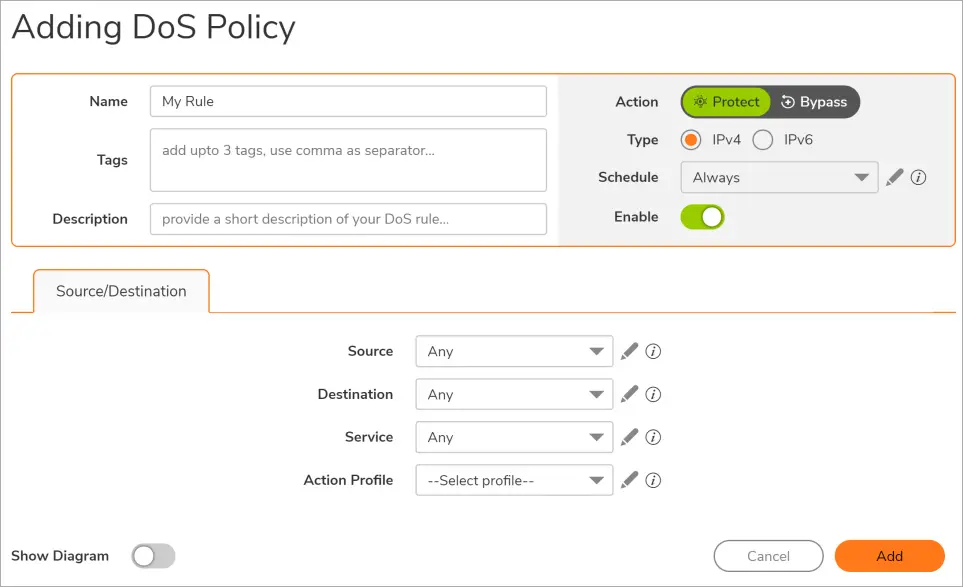Open the Schedule dropdown
Viewport: 963px width, 587px height.
click(x=779, y=177)
